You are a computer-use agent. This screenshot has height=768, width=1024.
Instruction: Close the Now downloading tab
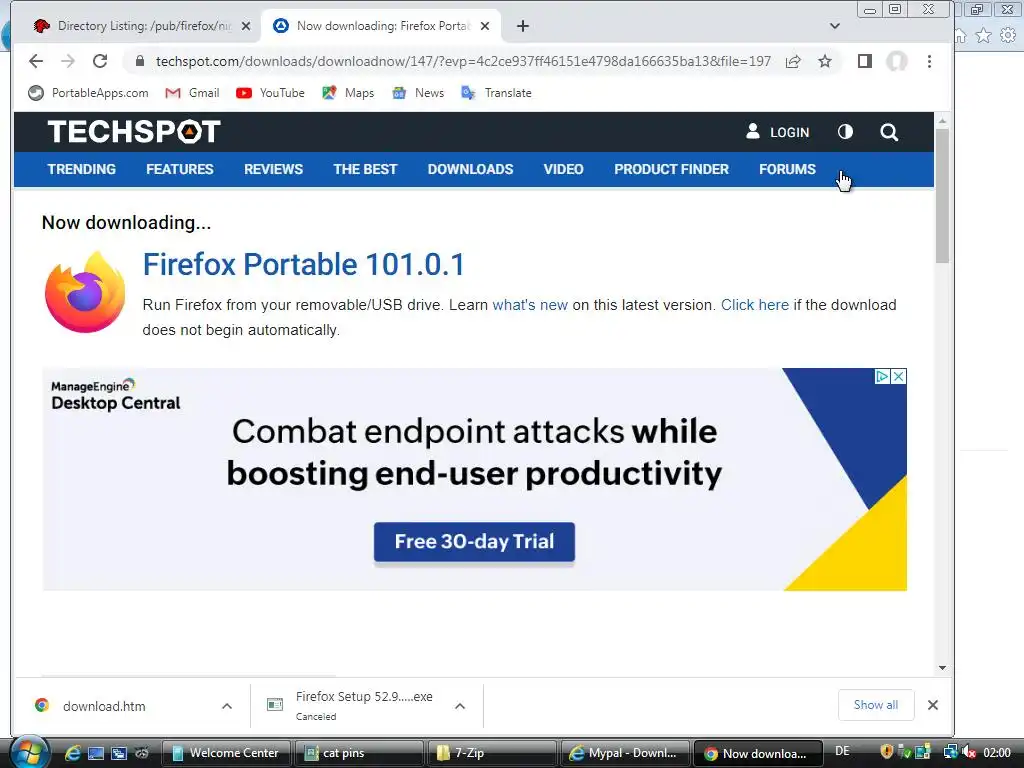pos(485,26)
